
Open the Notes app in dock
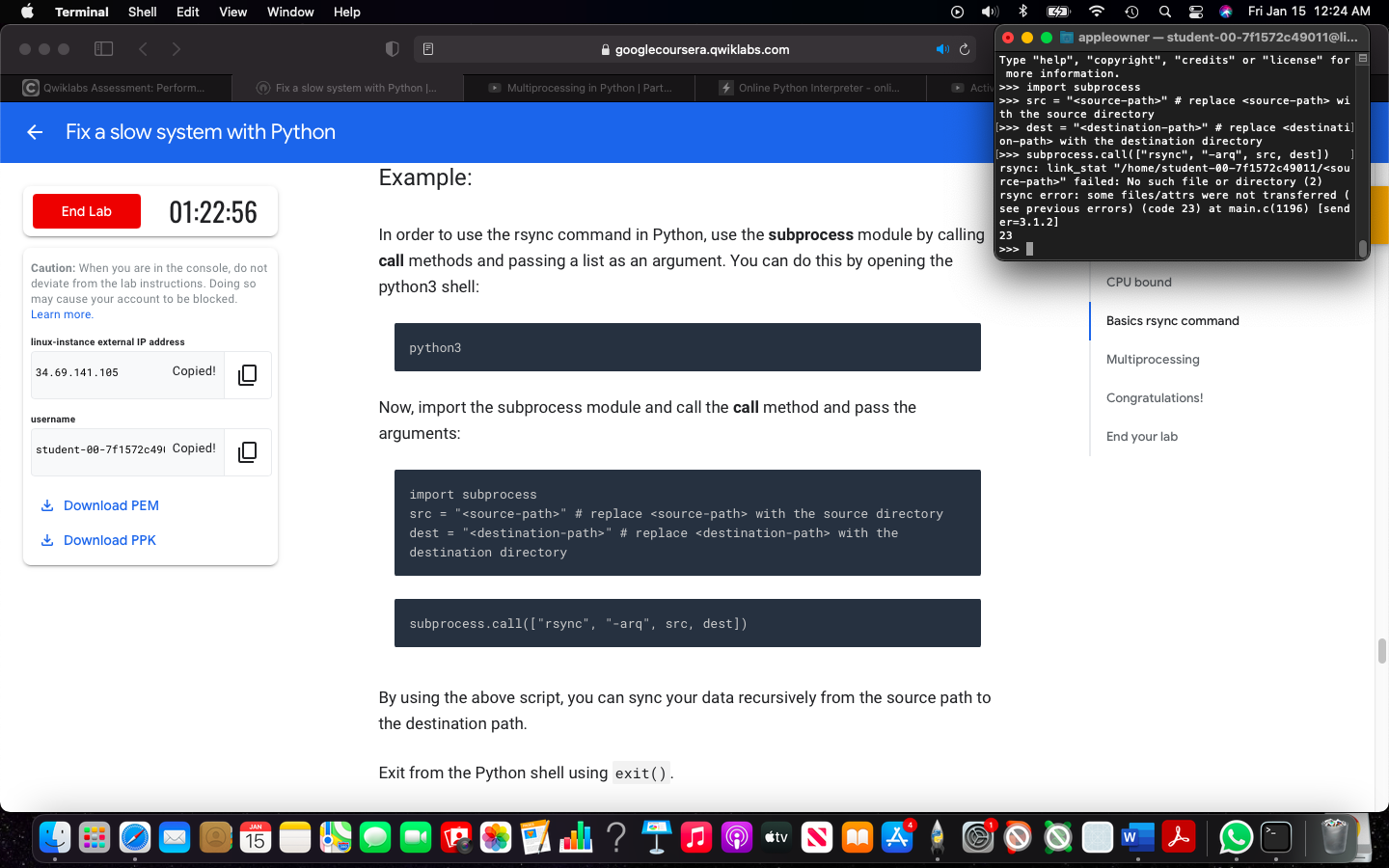(295, 837)
